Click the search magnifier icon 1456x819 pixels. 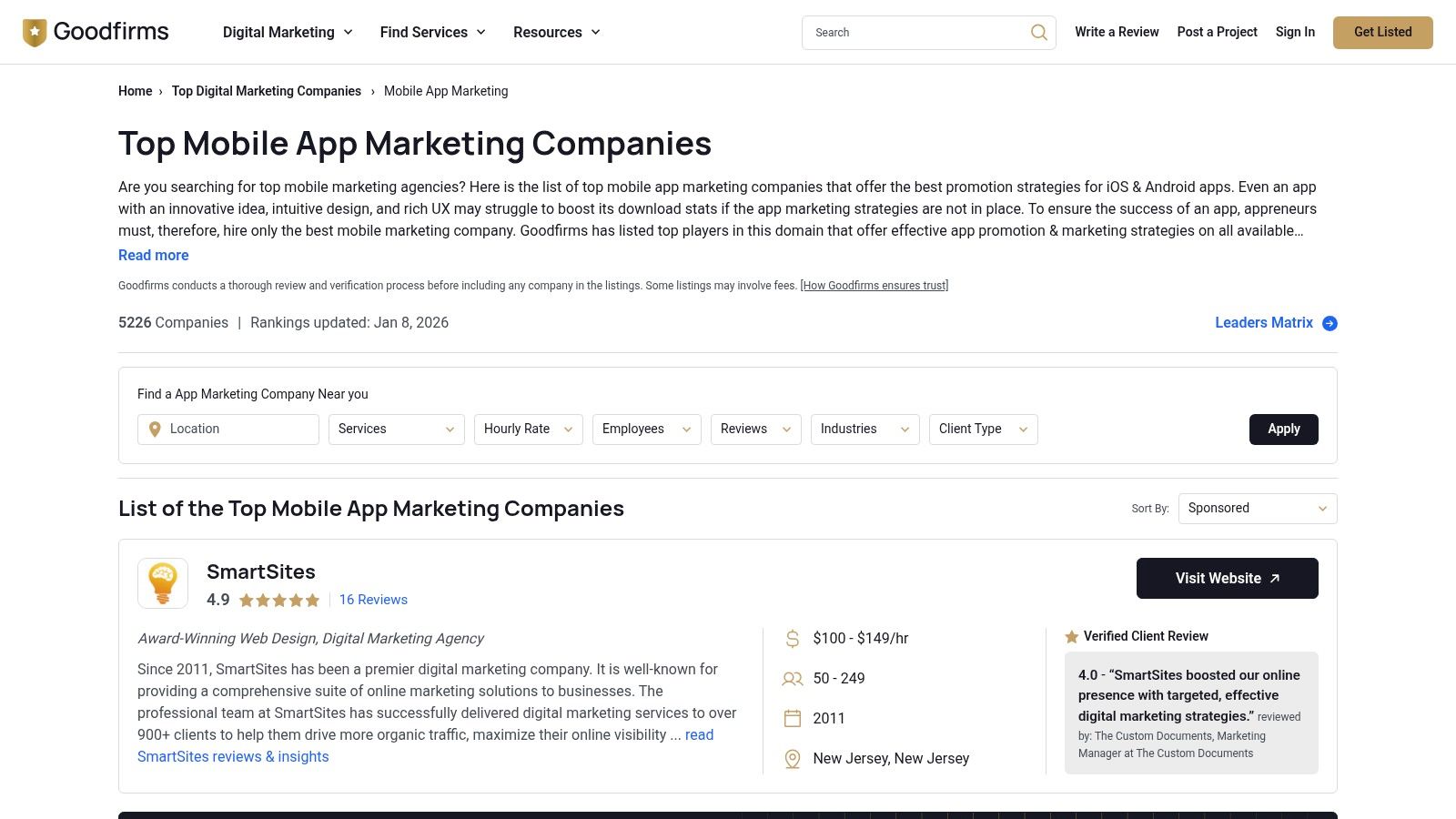click(x=1038, y=33)
